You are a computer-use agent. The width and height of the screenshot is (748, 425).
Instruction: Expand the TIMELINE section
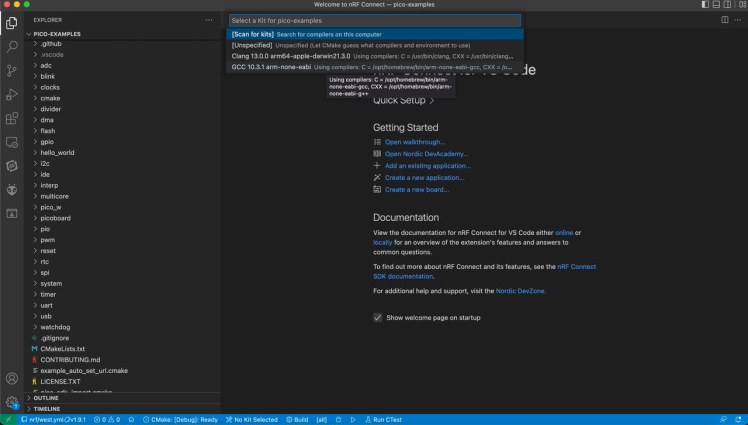pos(47,408)
